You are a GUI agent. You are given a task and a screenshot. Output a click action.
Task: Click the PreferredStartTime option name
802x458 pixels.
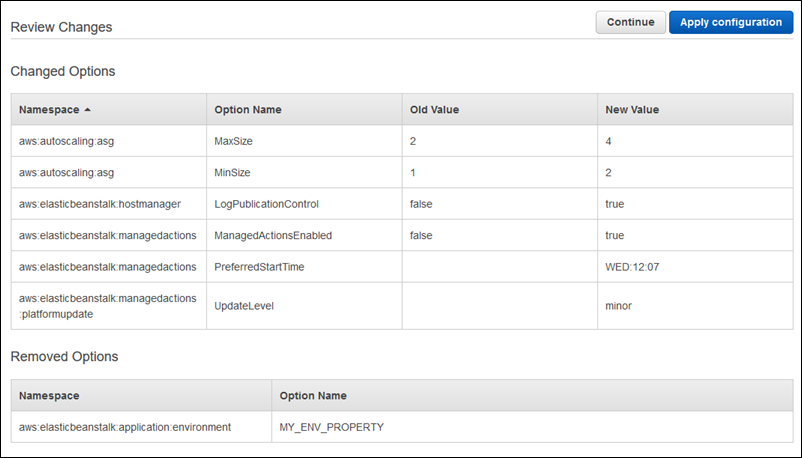259,267
